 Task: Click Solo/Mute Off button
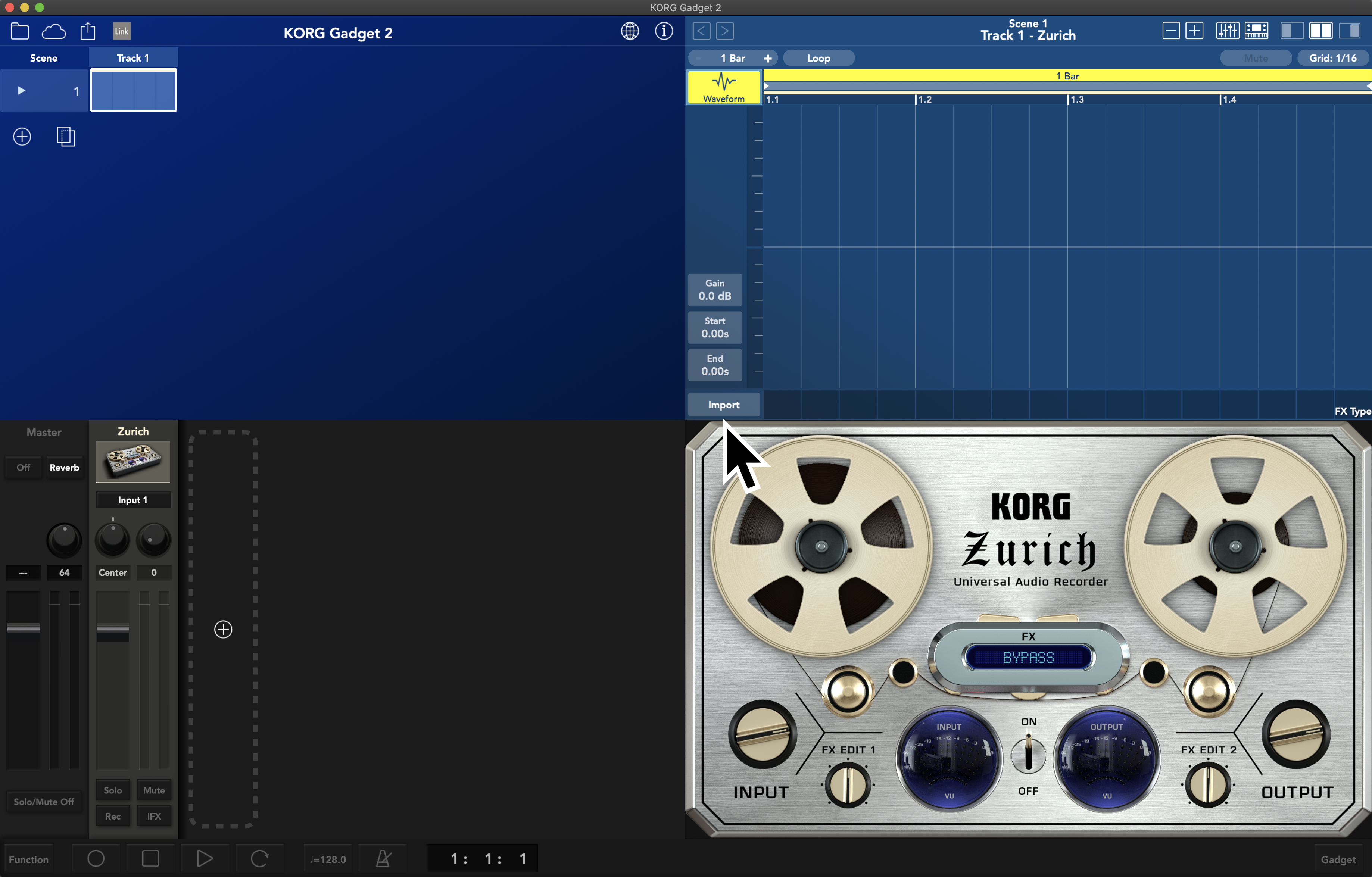pyautogui.click(x=44, y=802)
